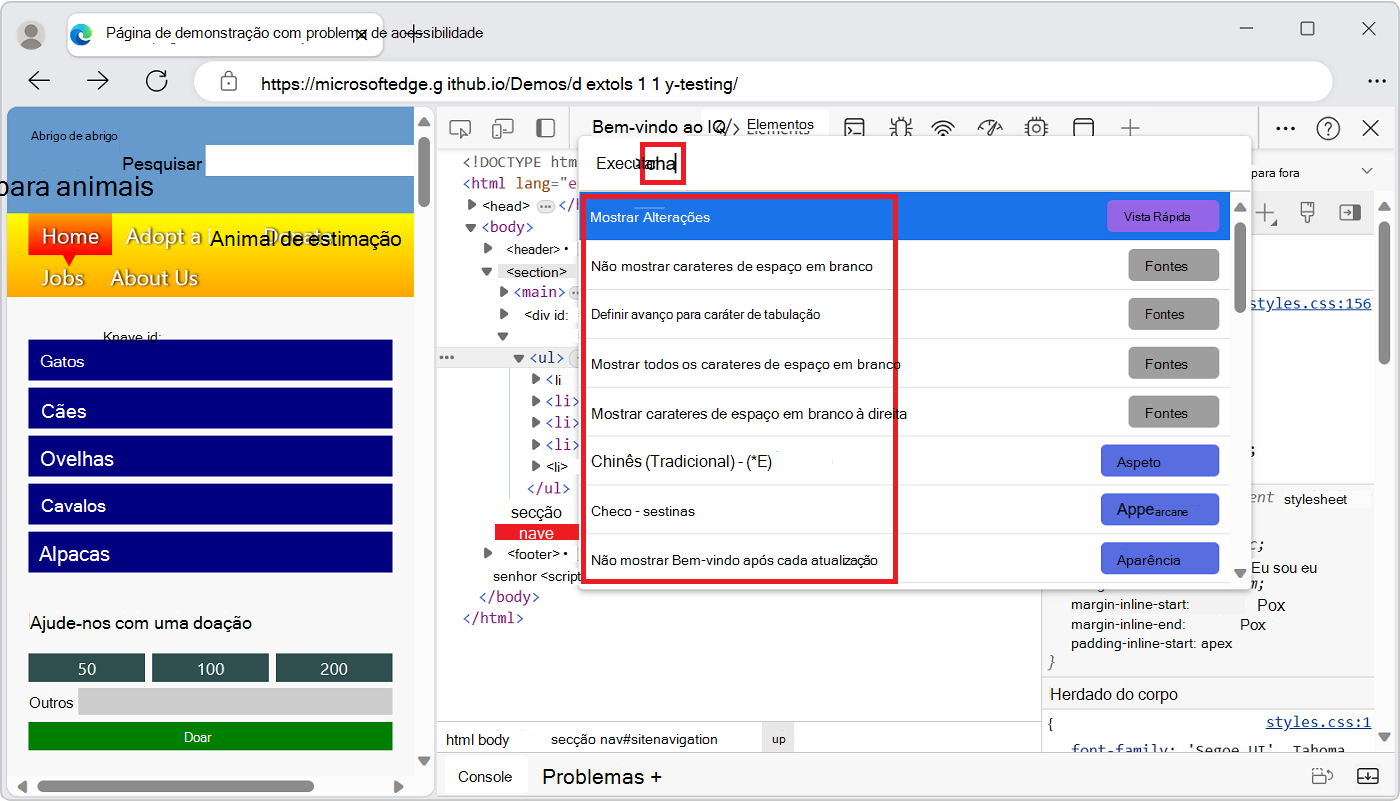
Task: Click the Outros donation input field
Action: [x=234, y=701]
